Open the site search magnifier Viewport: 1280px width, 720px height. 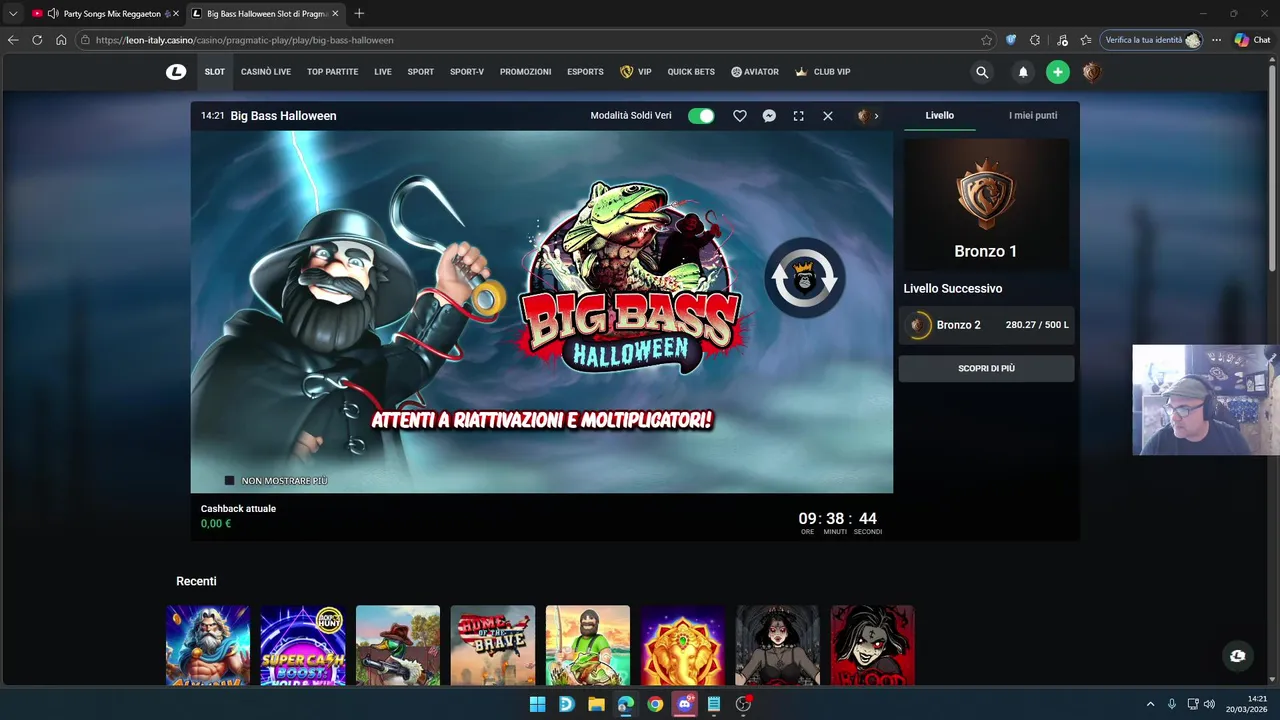[982, 72]
